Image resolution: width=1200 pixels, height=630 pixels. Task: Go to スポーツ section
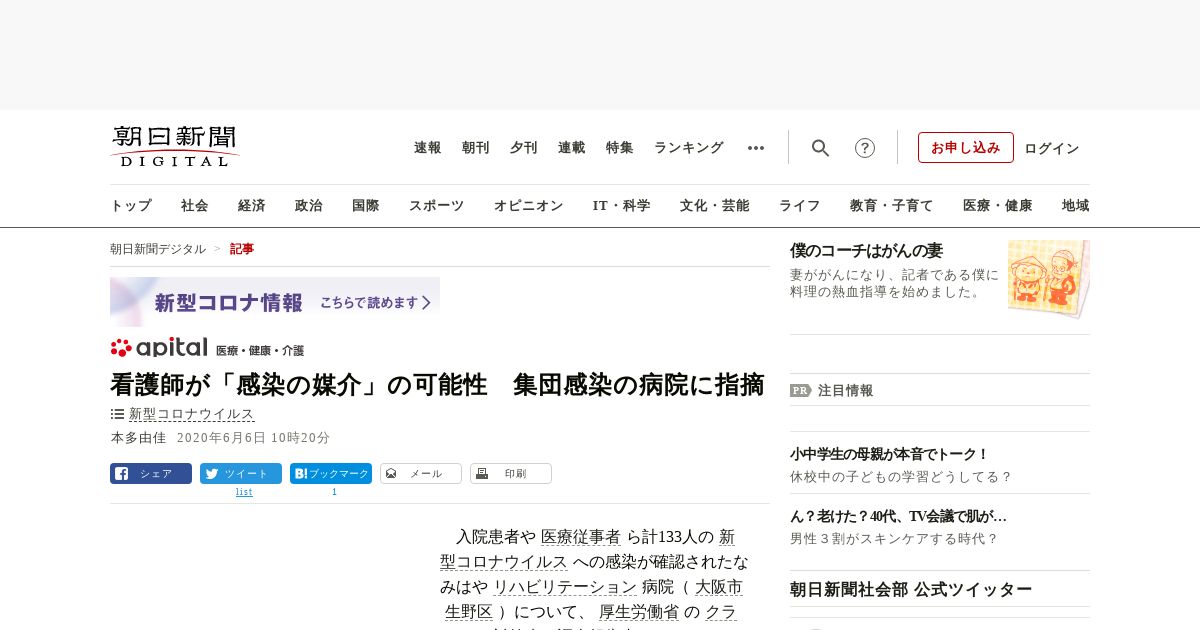click(436, 206)
